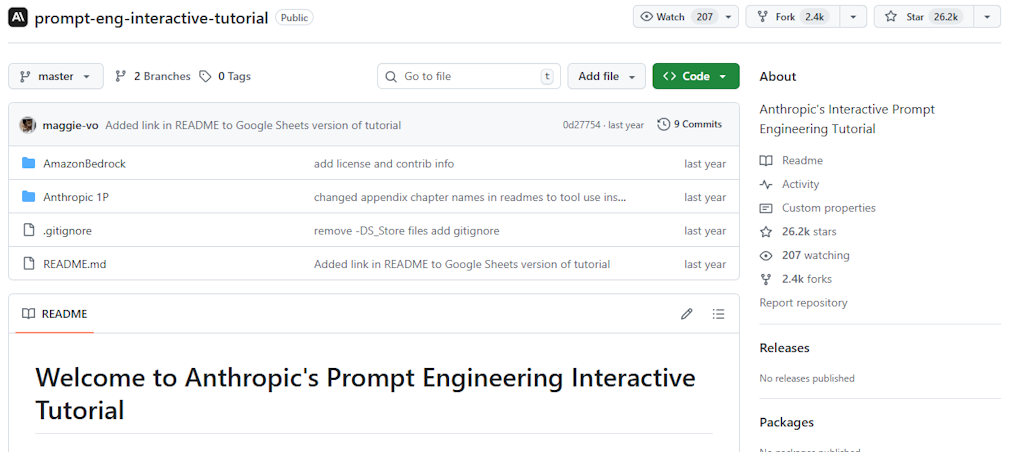This screenshot has height=452, width=1024.
Task: Click the edit README pencil icon
Action: [686, 314]
